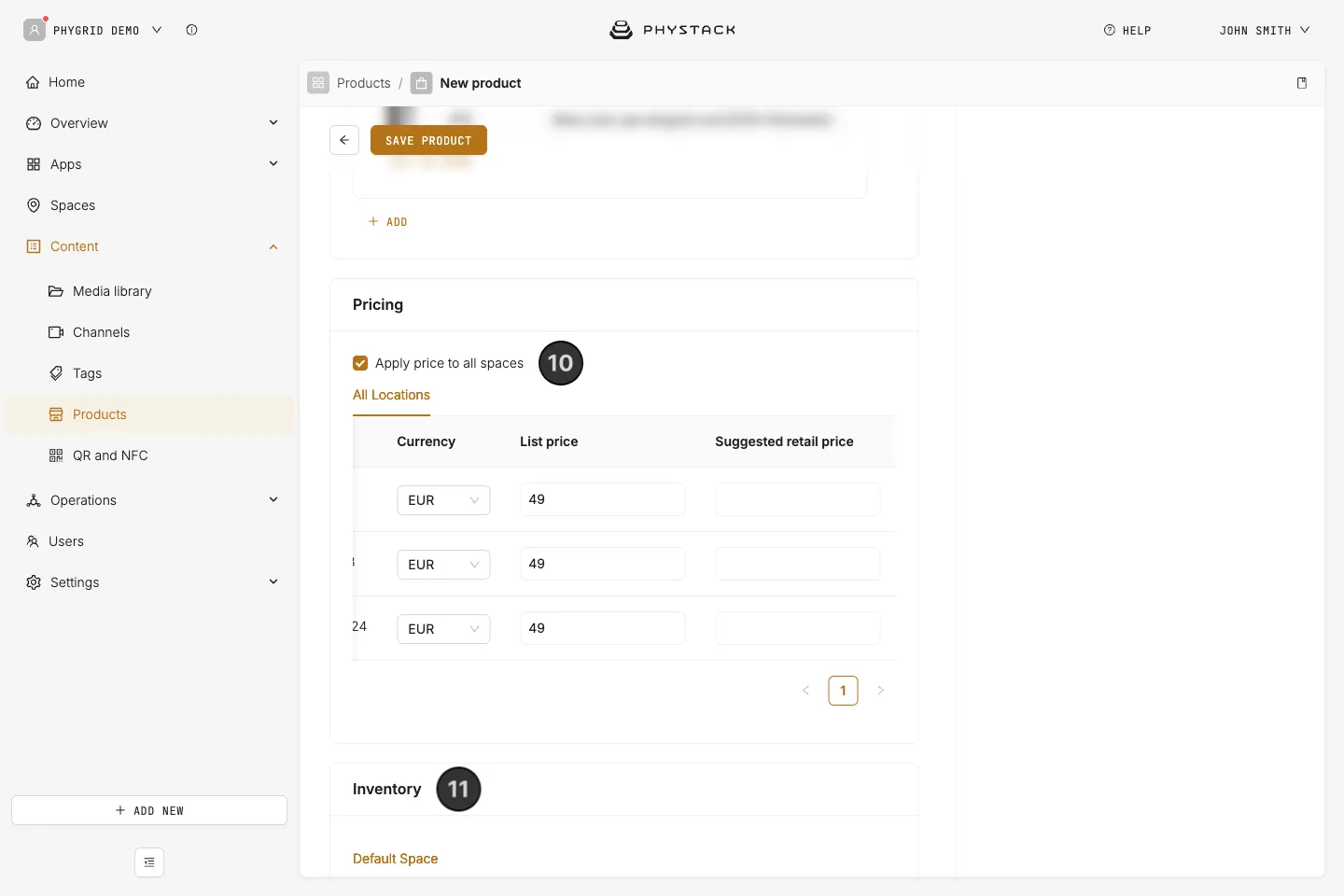Click the Products breadcrumb grid icon

pyautogui.click(x=318, y=83)
